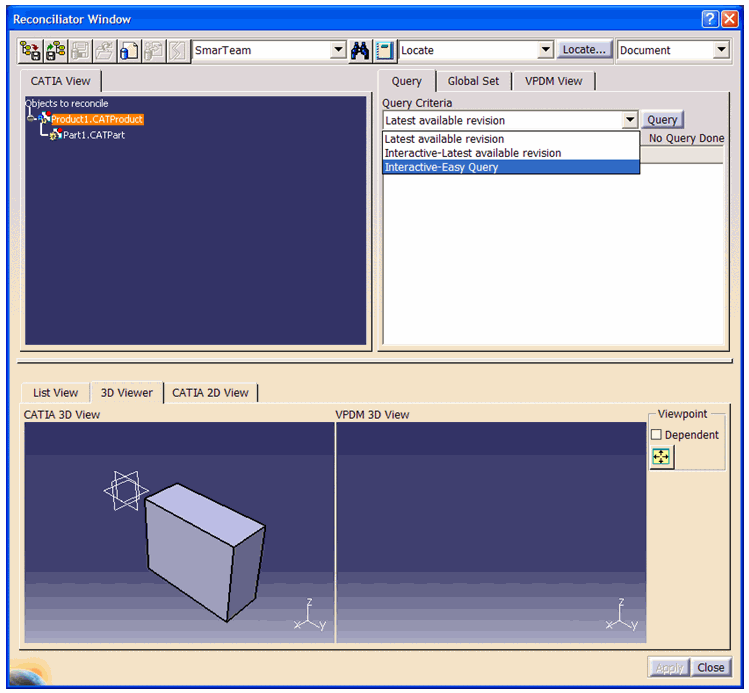Viewport: 749px width, 693px height.
Task: Select Part1.CATPart in the tree
Action: [x=93, y=135]
